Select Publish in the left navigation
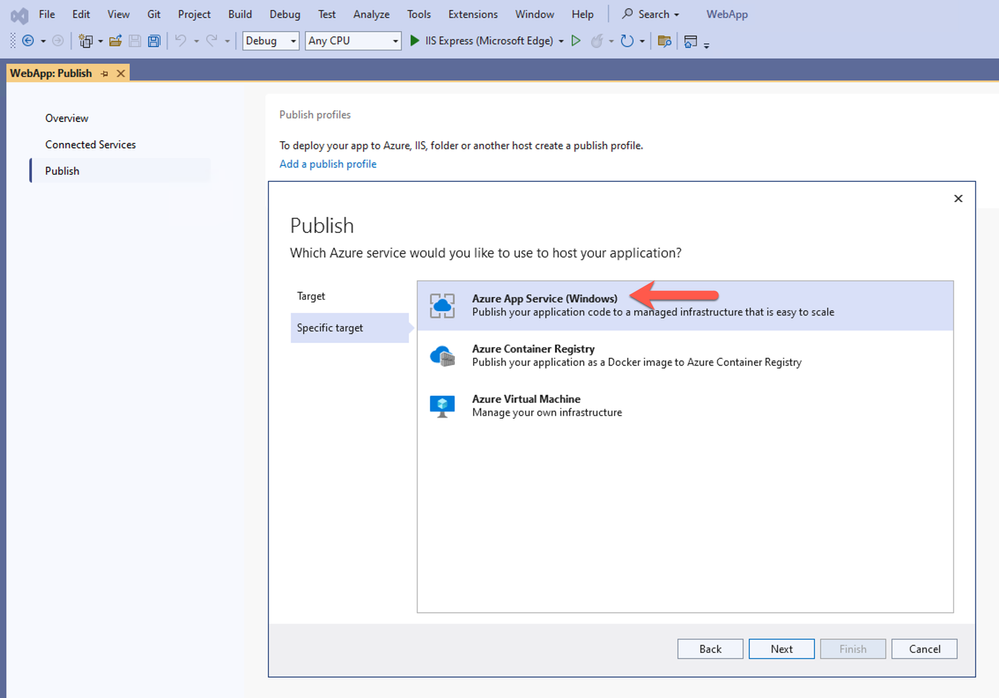The width and height of the screenshot is (999, 698). pos(120,171)
